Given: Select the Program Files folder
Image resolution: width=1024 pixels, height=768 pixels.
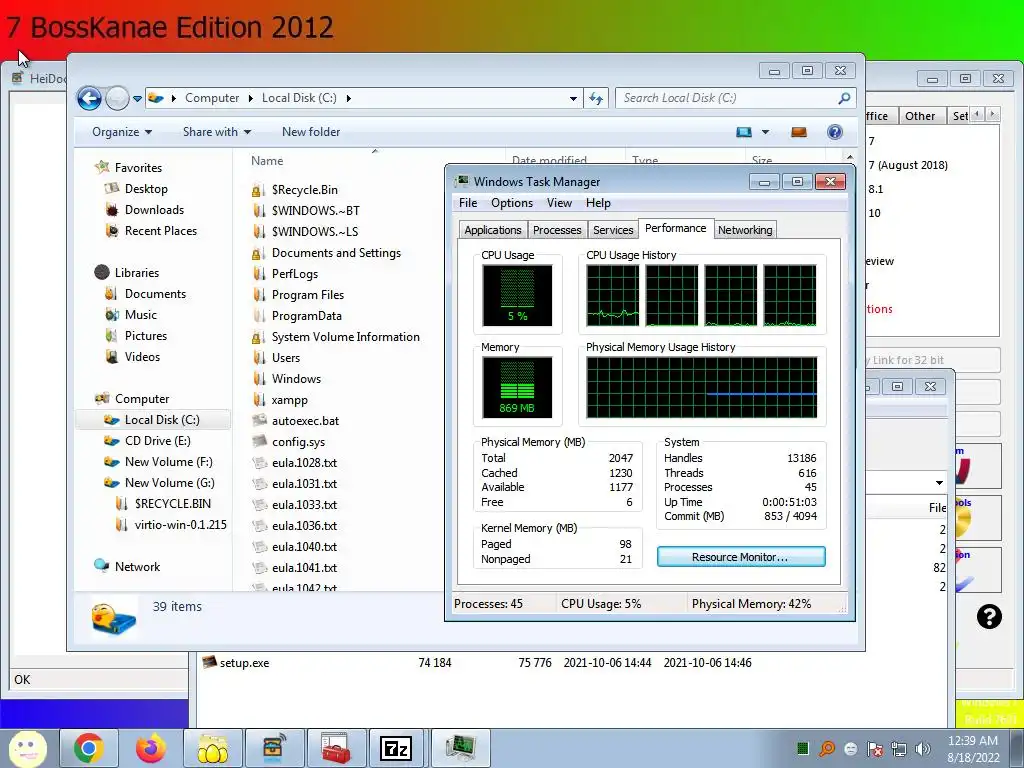Looking at the screenshot, I should pyautogui.click(x=308, y=295).
